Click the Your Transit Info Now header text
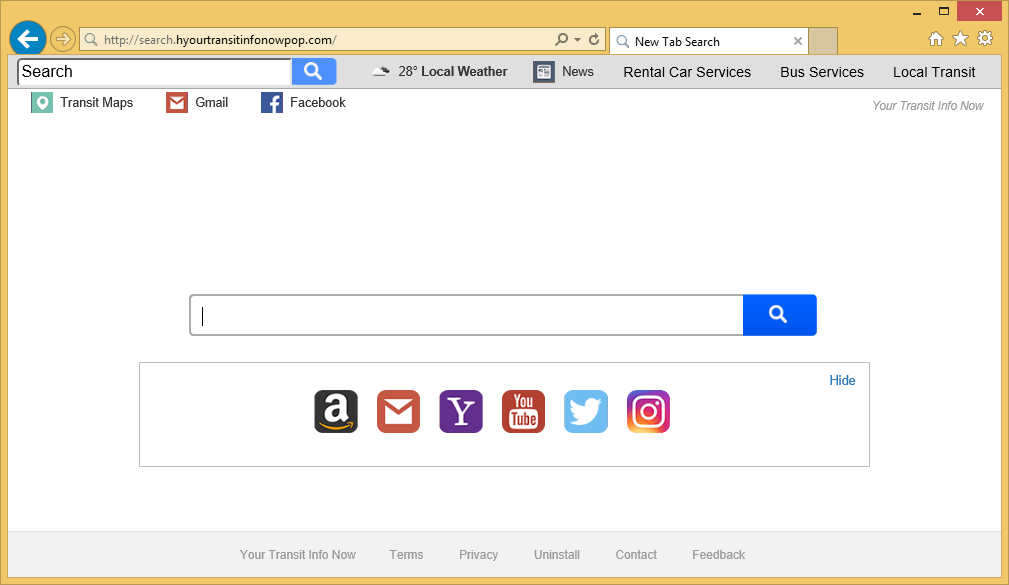The width and height of the screenshot is (1009, 585). tap(927, 106)
